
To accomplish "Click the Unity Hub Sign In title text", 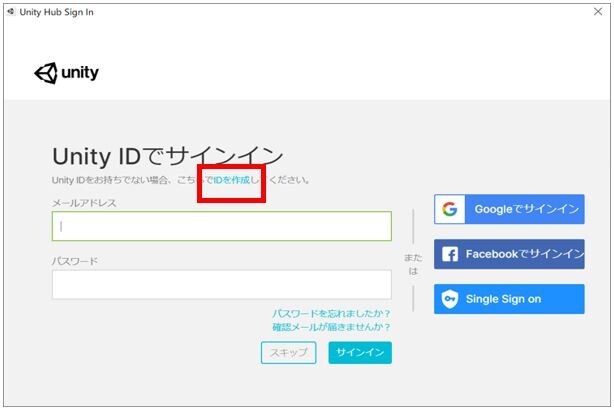I will tap(56, 12).
